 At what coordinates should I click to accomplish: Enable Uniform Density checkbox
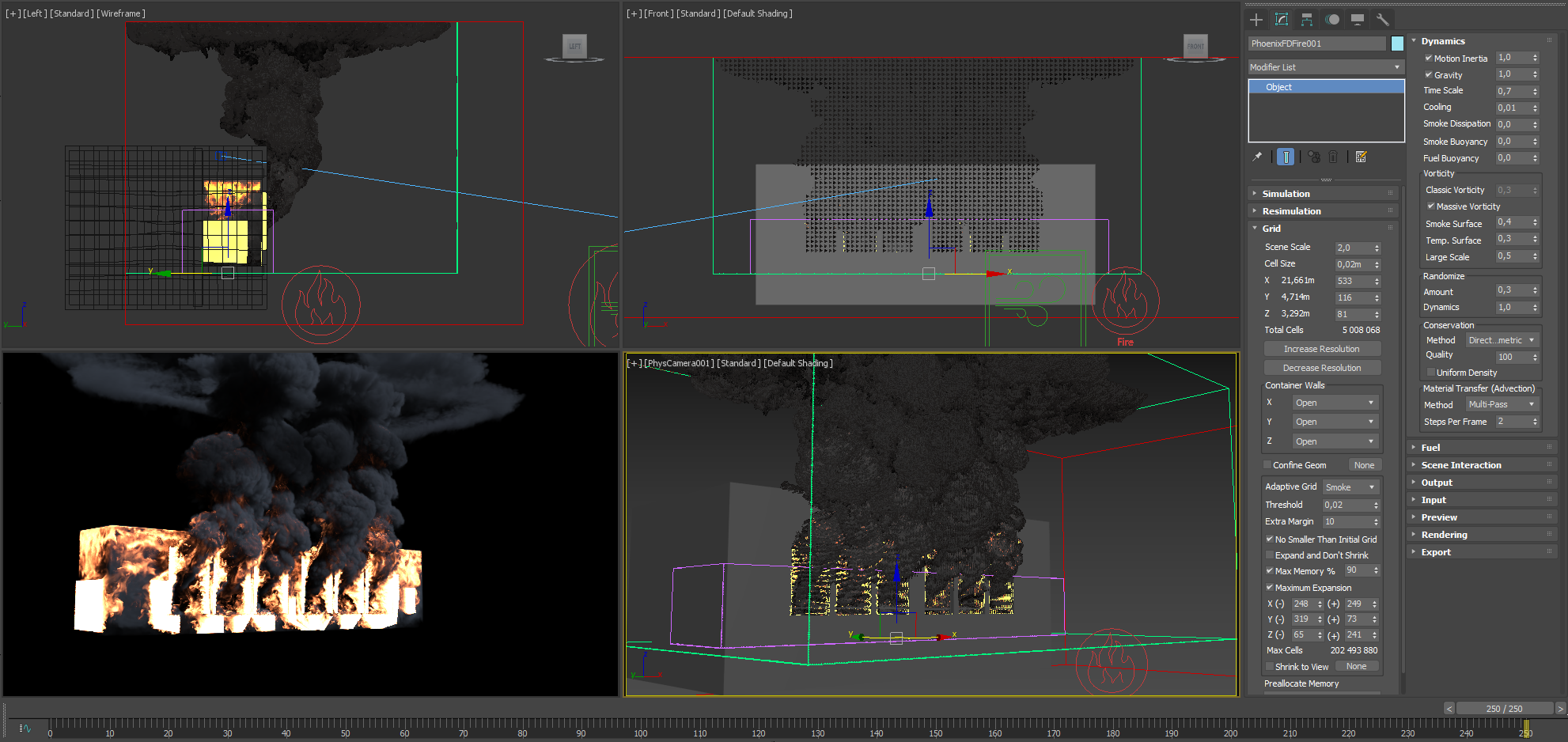tap(1431, 373)
